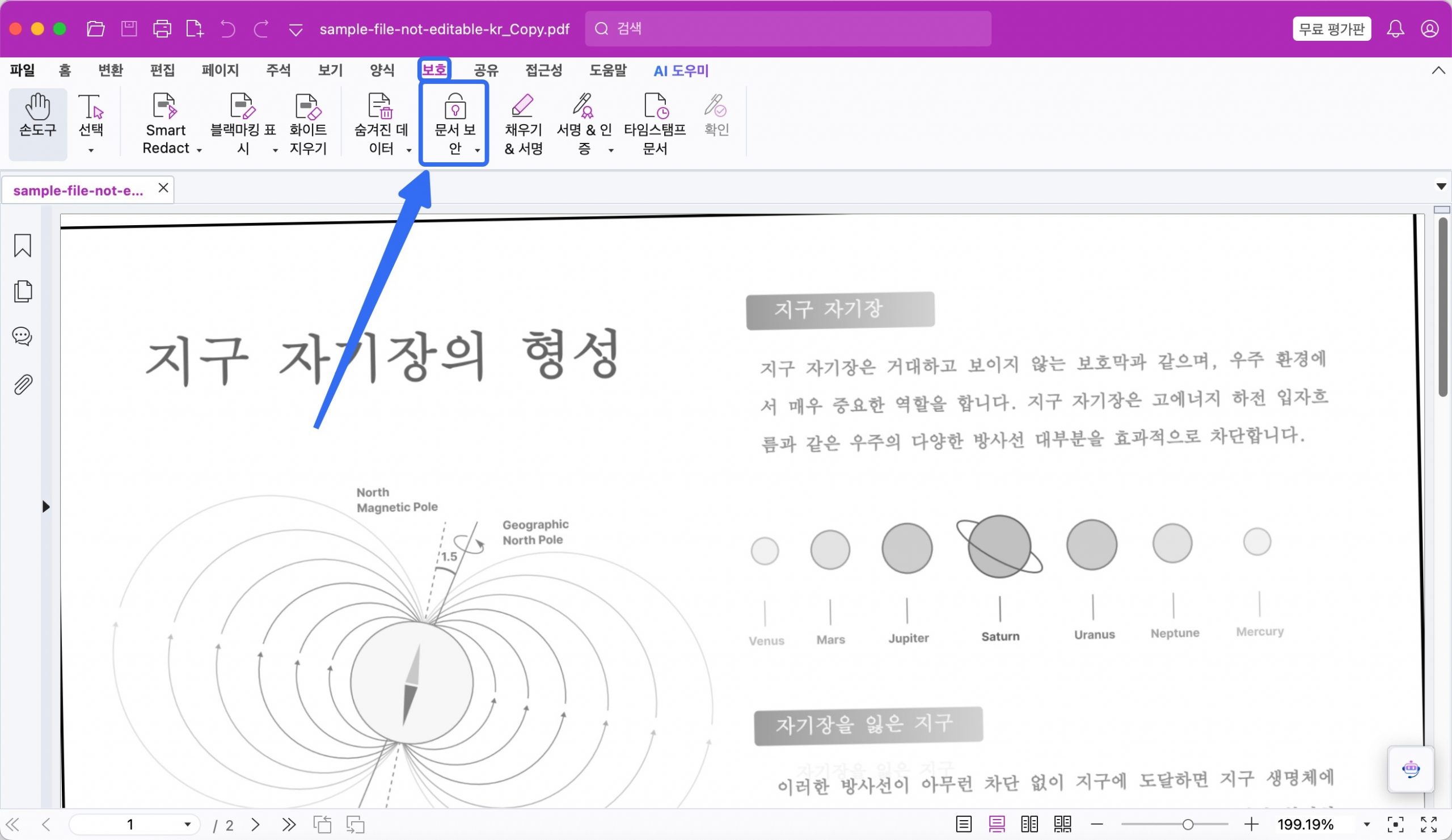Open attachments panel with paperclip icon
Viewport: 1452px width, 840px height.
[x=23, y=385]
